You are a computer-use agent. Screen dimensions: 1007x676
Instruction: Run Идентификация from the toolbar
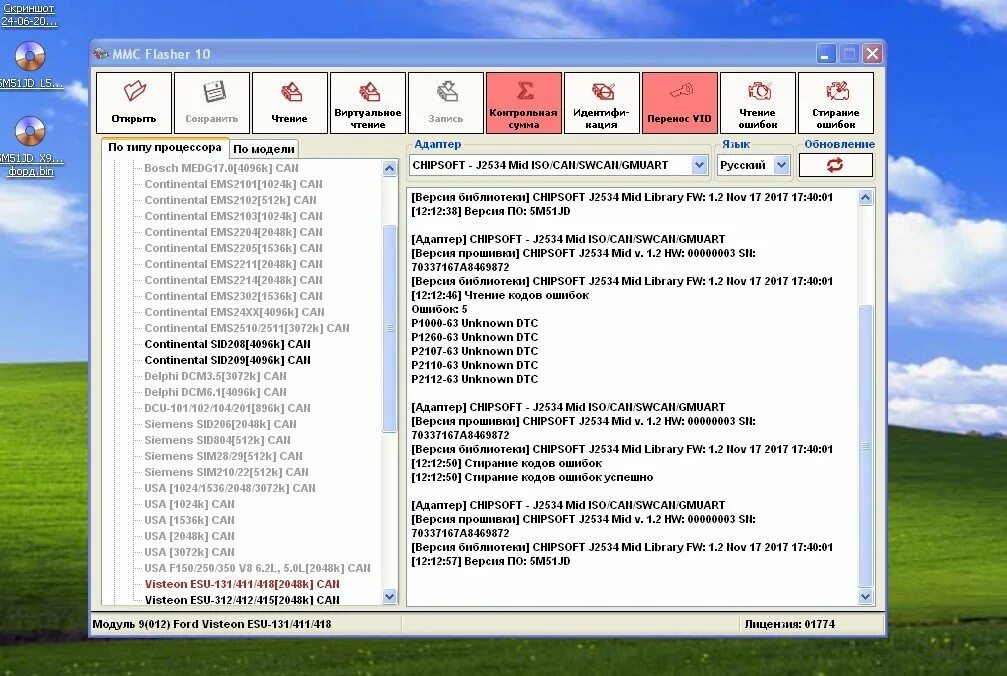pos(602,103)
